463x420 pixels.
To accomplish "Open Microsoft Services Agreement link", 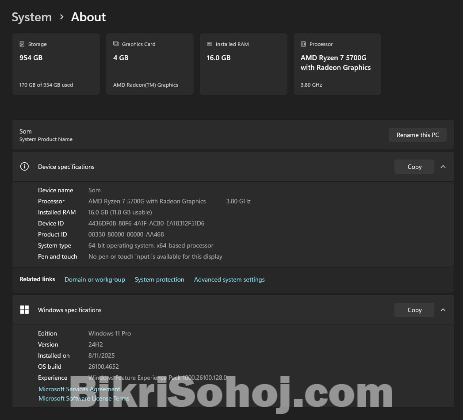I will click(79, 389).
